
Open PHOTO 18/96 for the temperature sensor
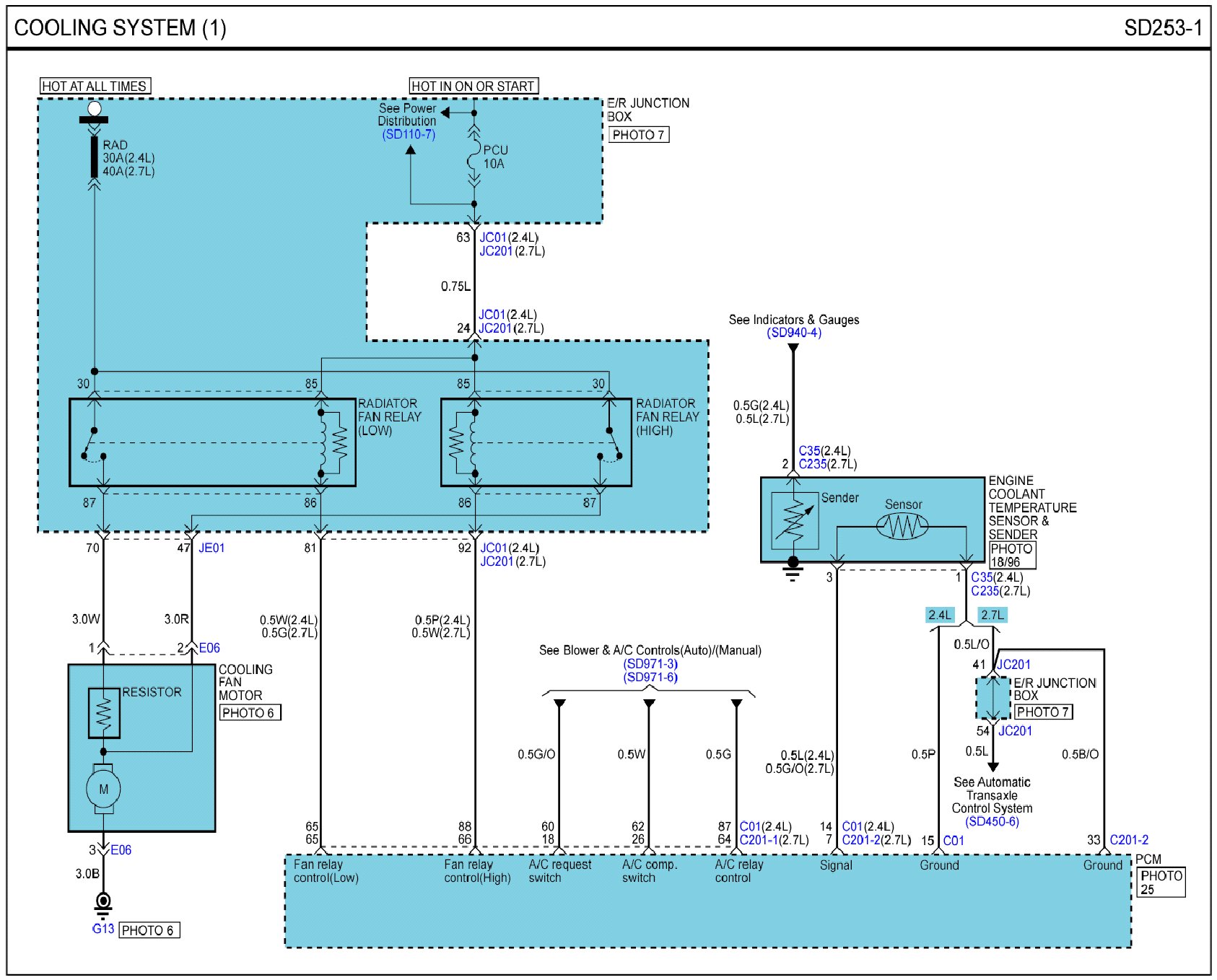[1011, 555]
